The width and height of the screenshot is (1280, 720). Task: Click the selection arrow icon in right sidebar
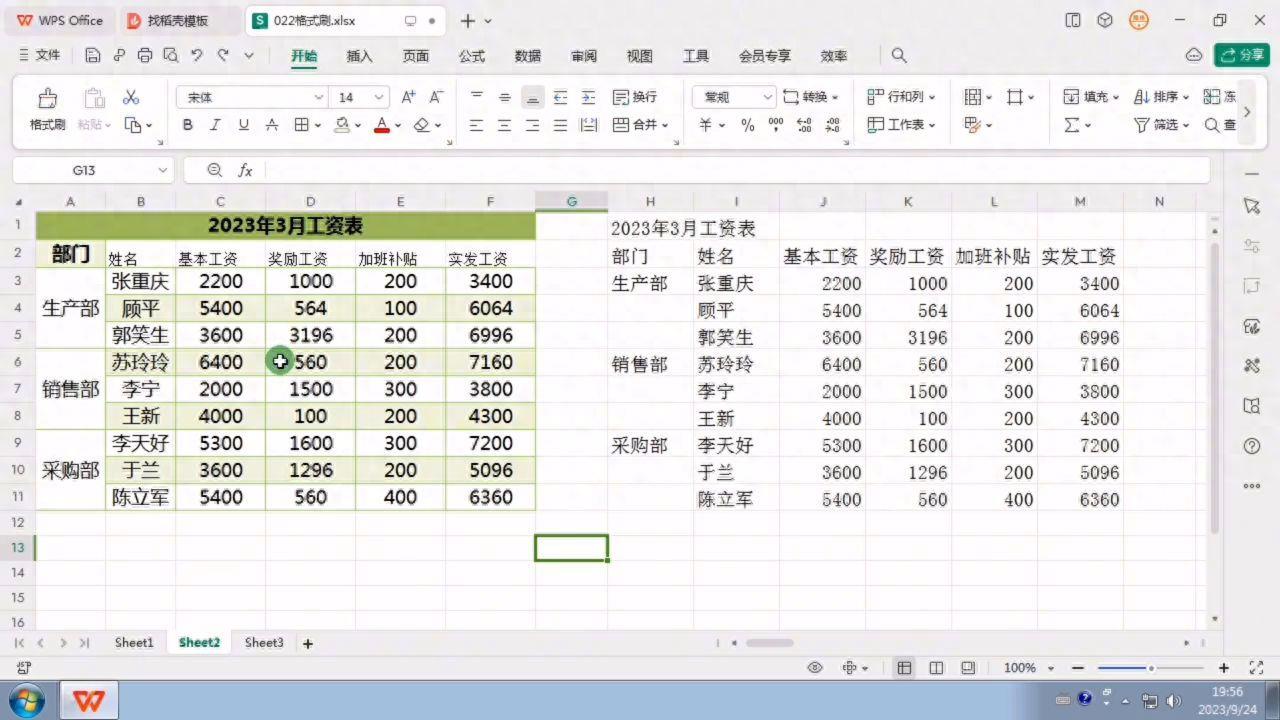(x=1252, y=205)
